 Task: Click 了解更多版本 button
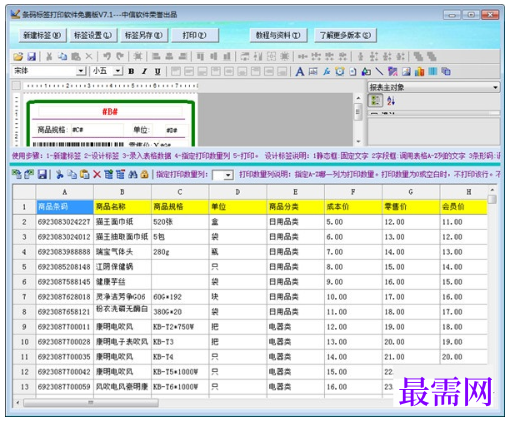coord(345,35)
